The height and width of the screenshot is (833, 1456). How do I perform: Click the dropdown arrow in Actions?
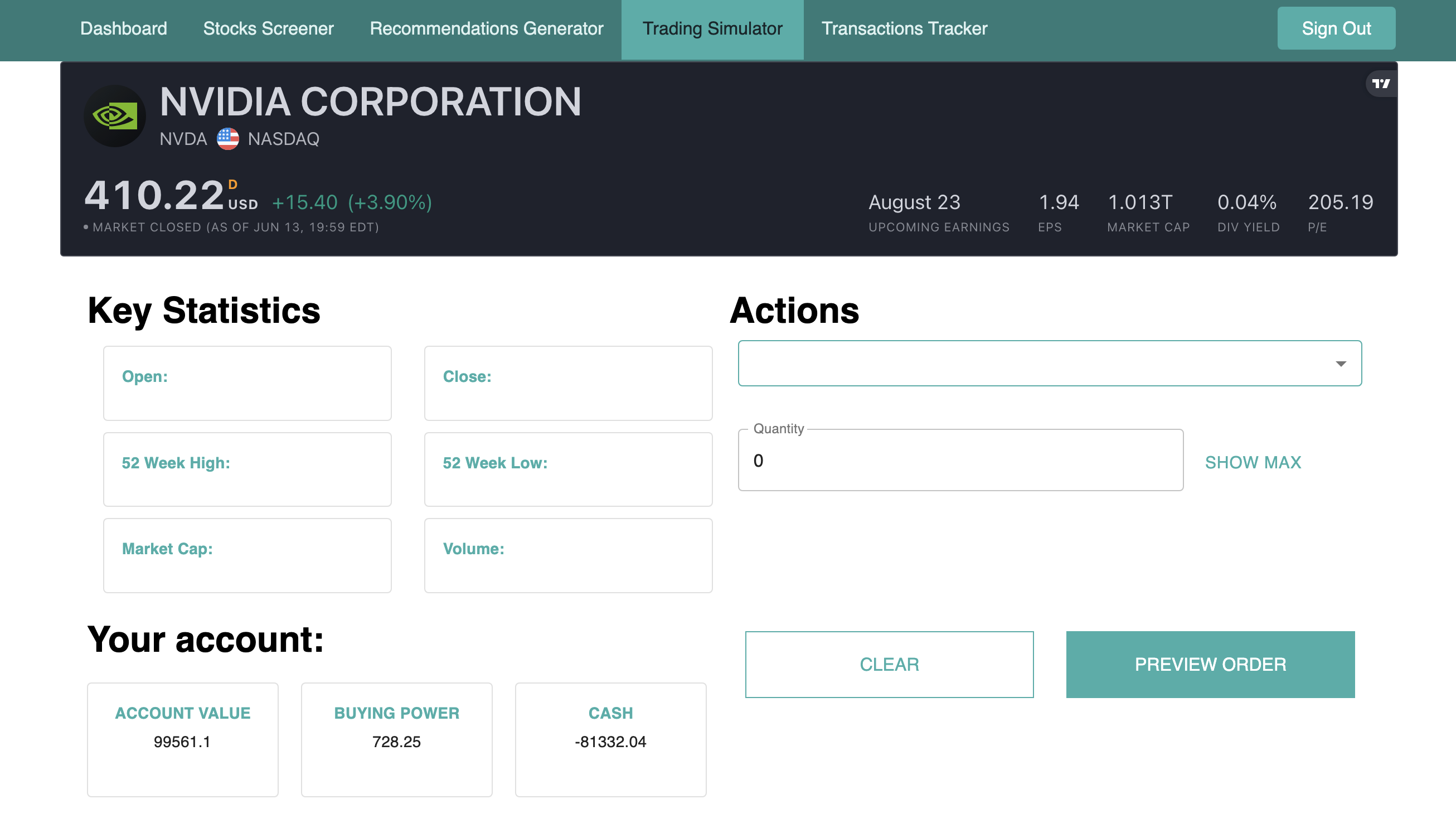pos(1341,364)
